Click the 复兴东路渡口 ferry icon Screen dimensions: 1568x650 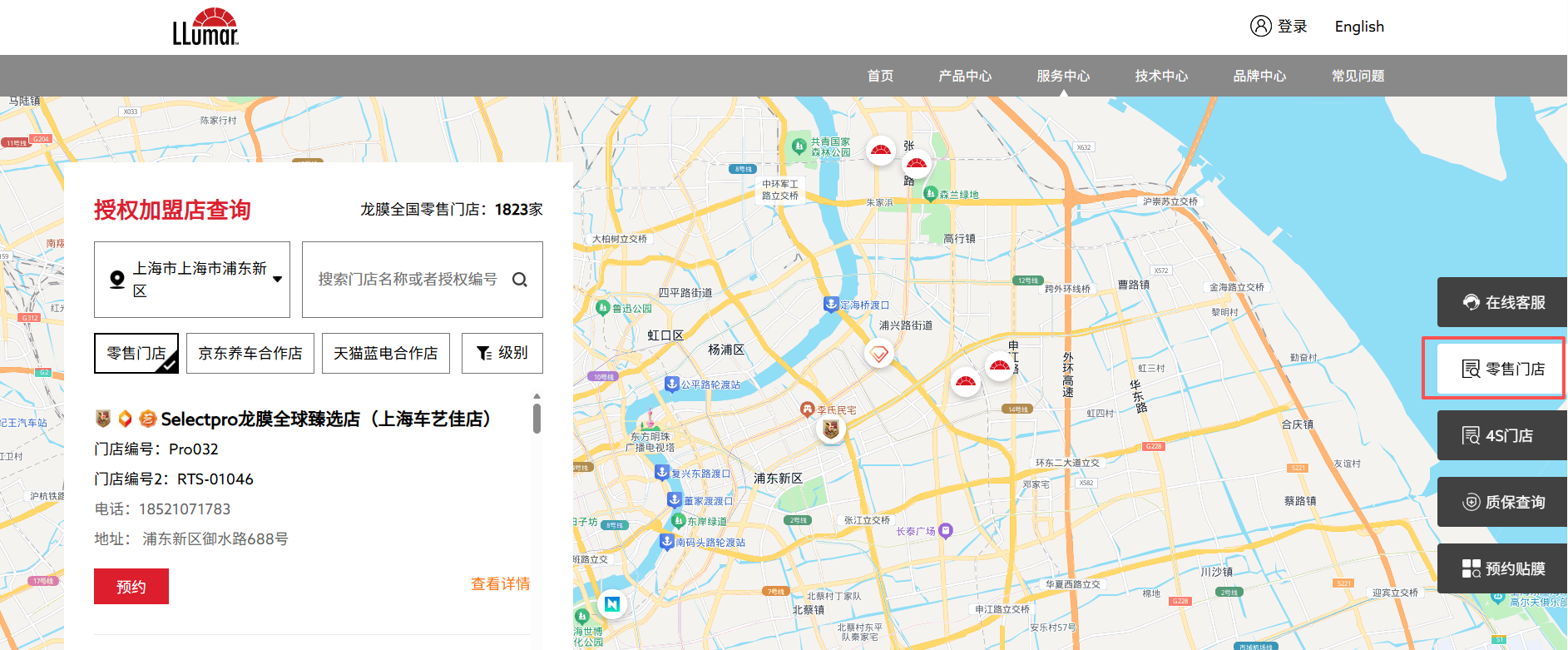point(662,473)
